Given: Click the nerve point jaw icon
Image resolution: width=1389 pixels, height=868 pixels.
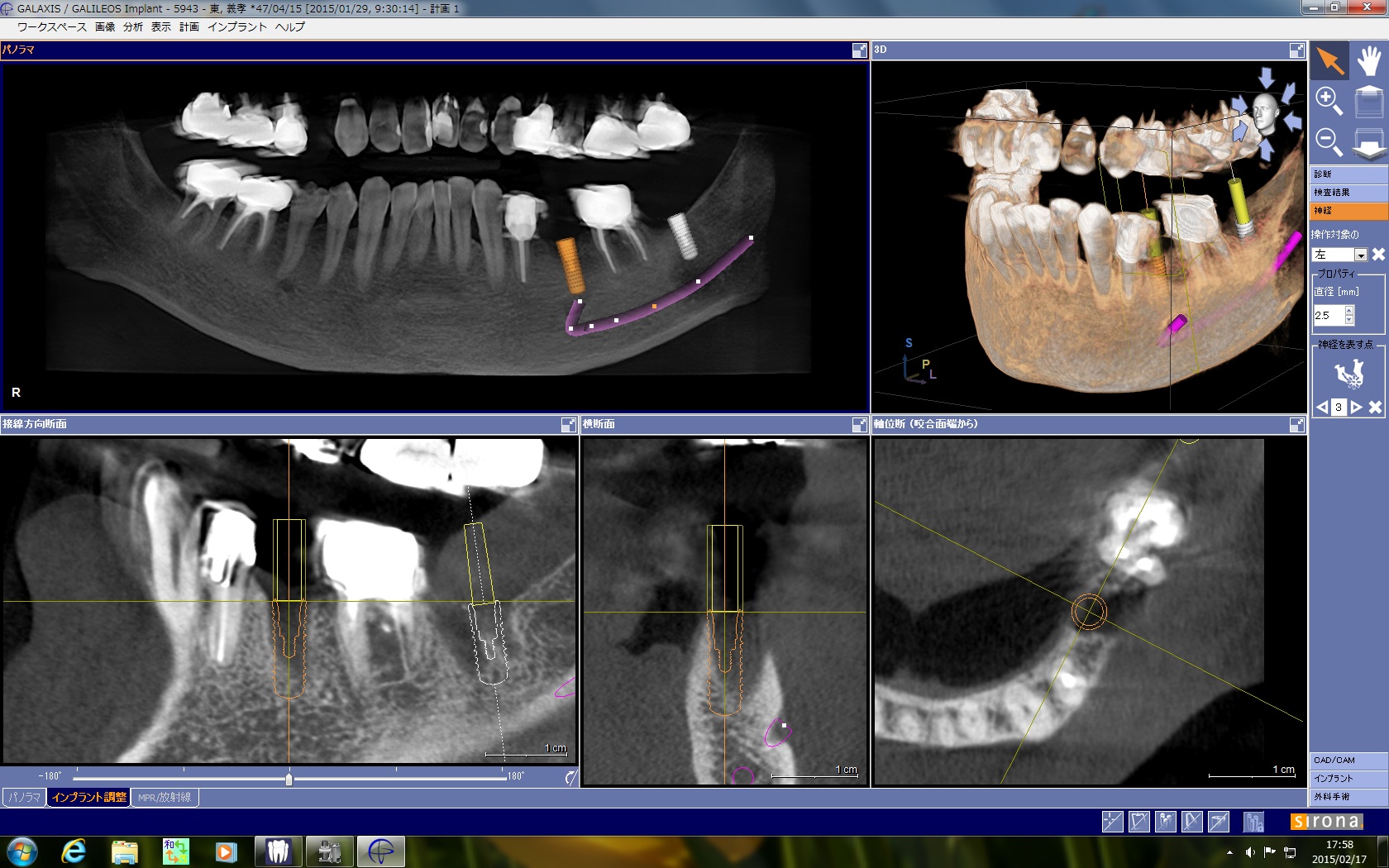Looking at the screenshot, I should click(1348, 374).
